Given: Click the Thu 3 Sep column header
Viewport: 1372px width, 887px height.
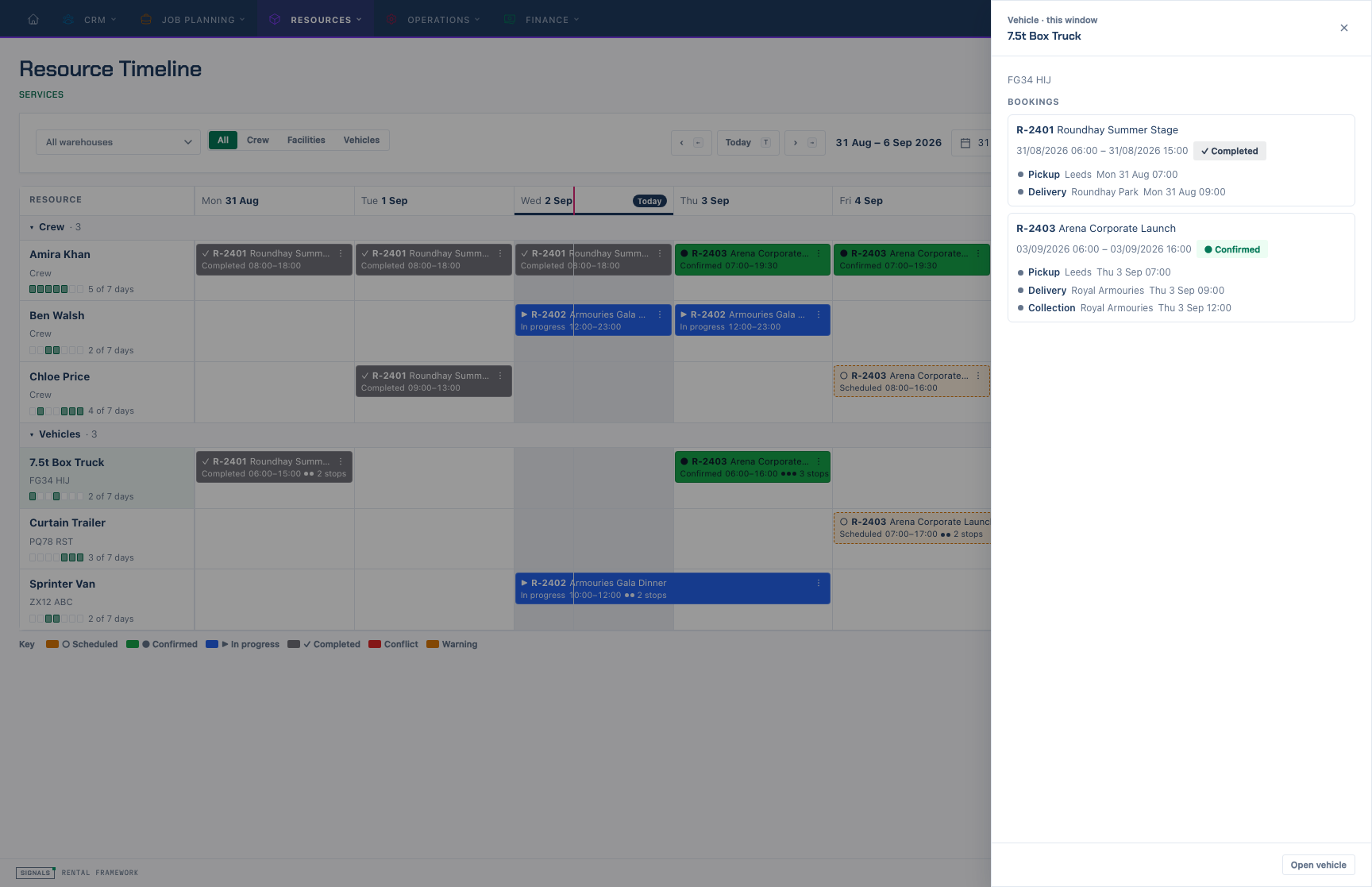Looking at the screenshot, I should 752,201.
